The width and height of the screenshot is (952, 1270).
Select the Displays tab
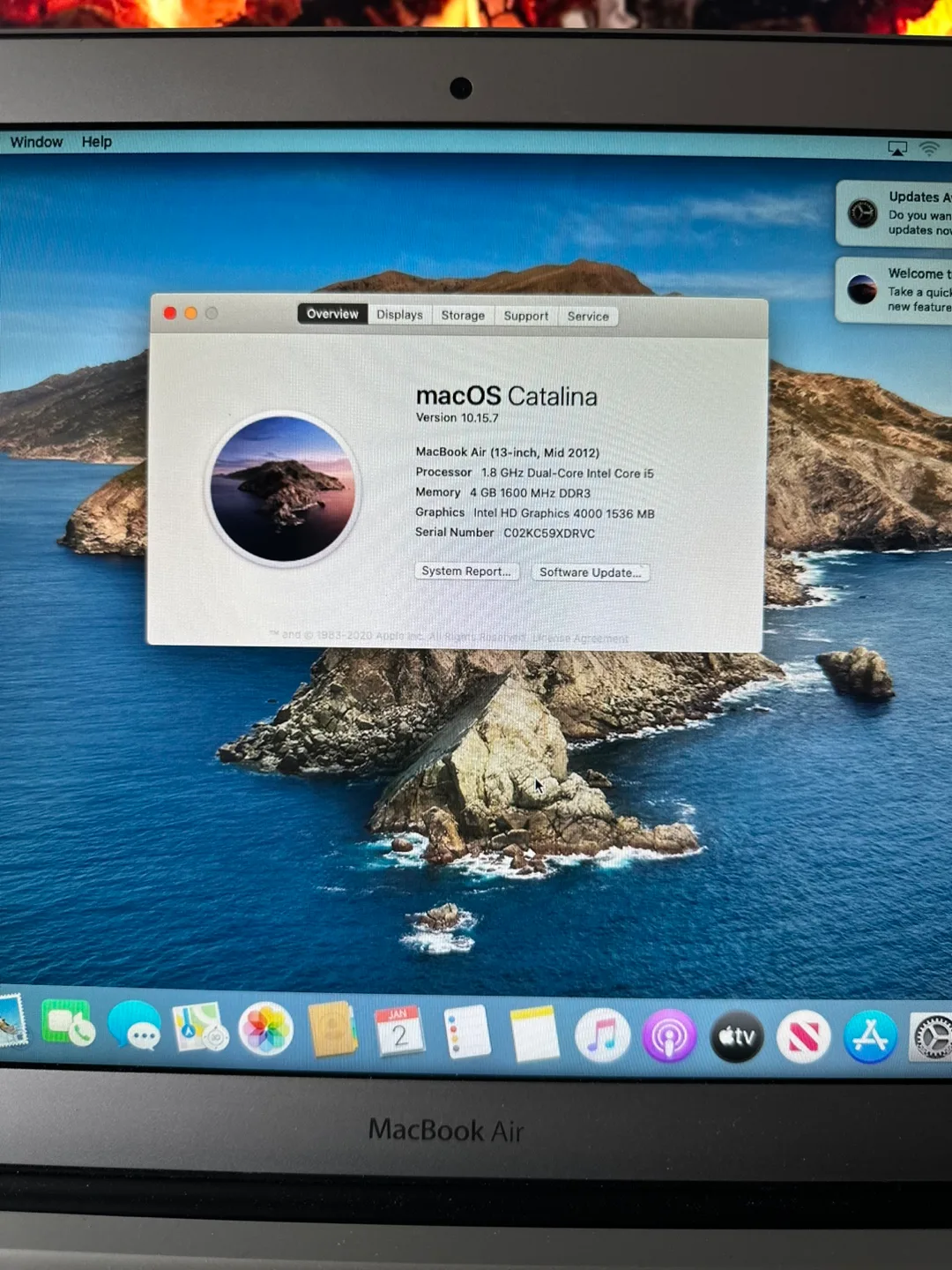(399, 314)
